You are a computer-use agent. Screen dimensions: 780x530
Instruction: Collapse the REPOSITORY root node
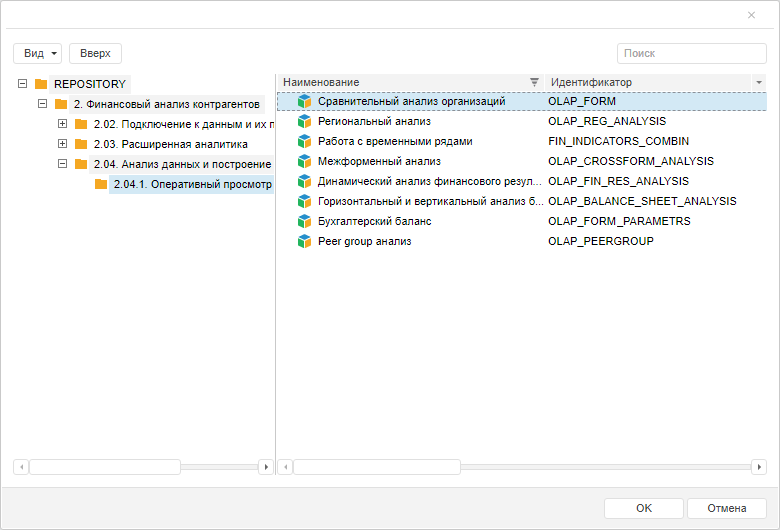[23, 84]
